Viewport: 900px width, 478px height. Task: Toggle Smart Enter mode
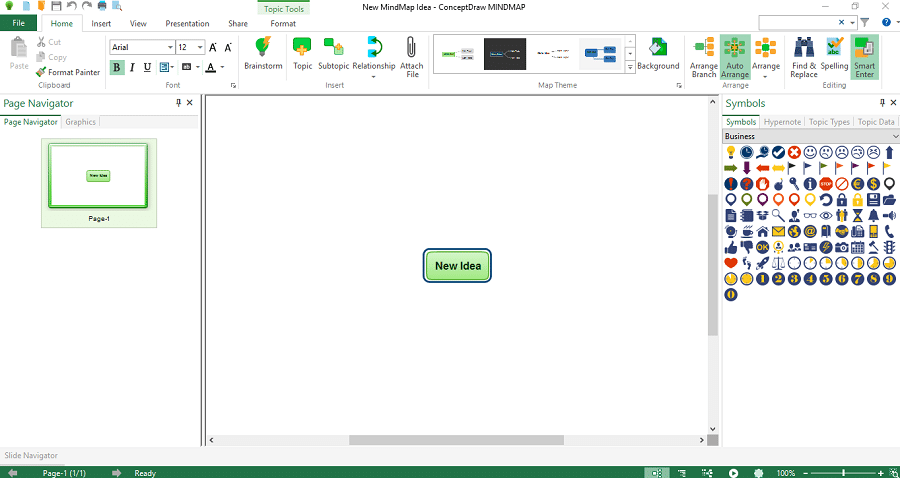click(864, 58)
